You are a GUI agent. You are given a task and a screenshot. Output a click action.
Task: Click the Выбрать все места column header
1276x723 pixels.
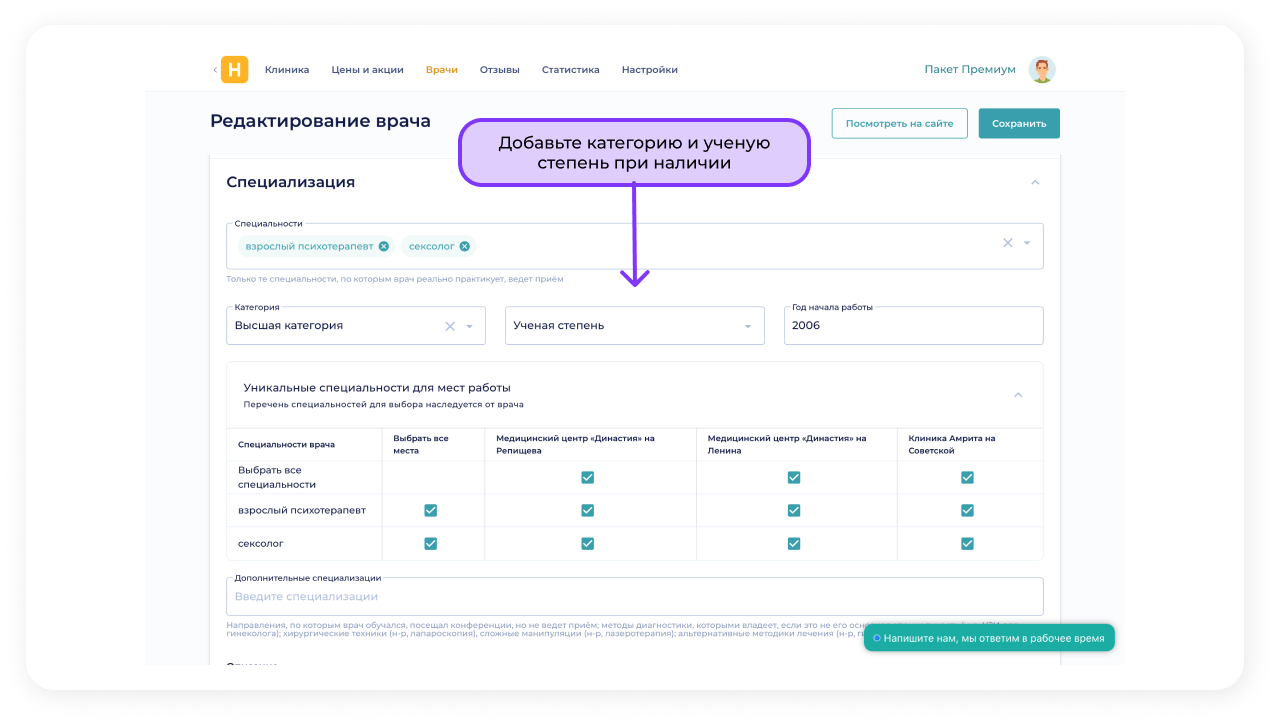coord(420,444)
